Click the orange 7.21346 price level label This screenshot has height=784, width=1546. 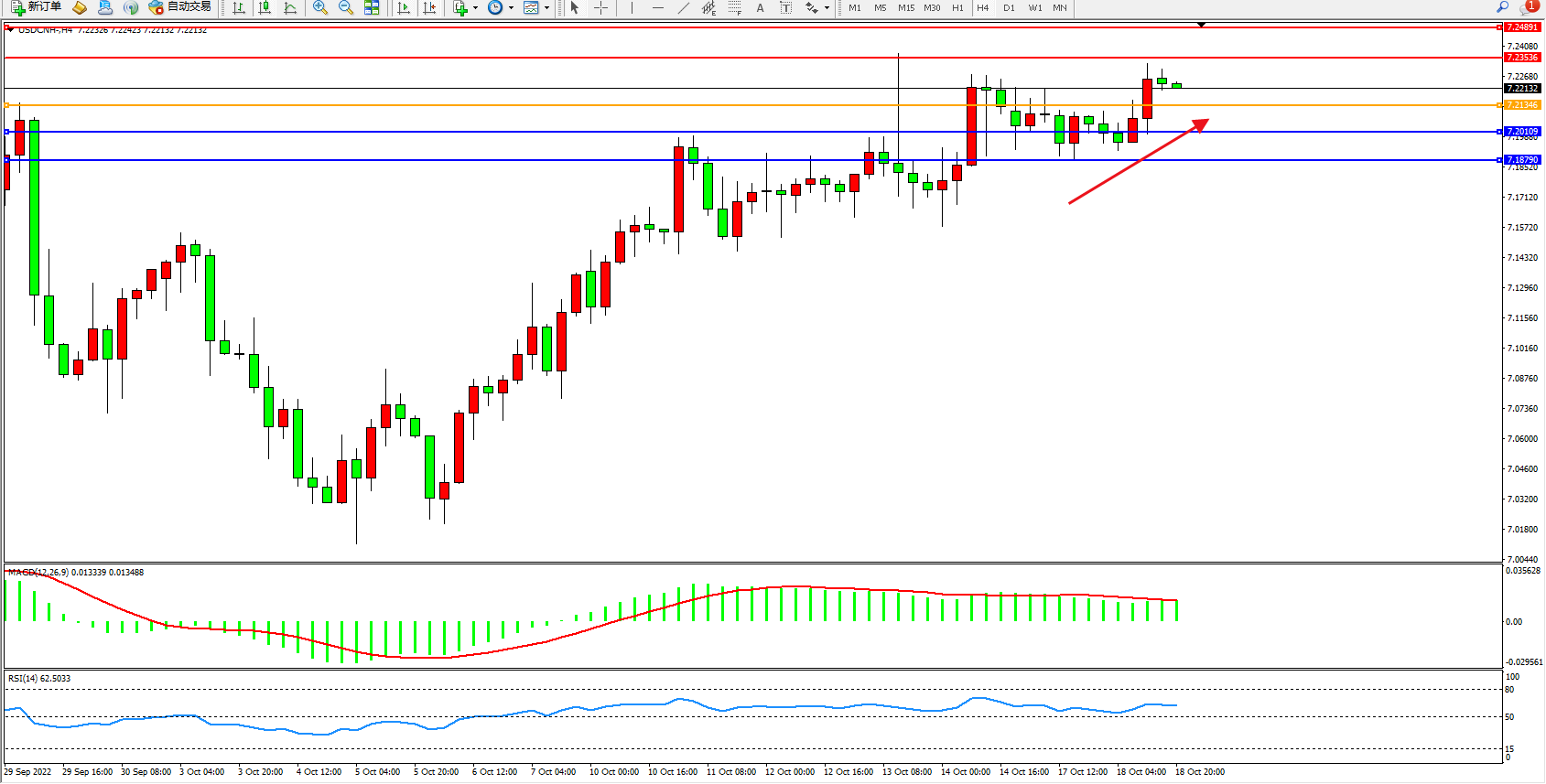pos(1522,105)
